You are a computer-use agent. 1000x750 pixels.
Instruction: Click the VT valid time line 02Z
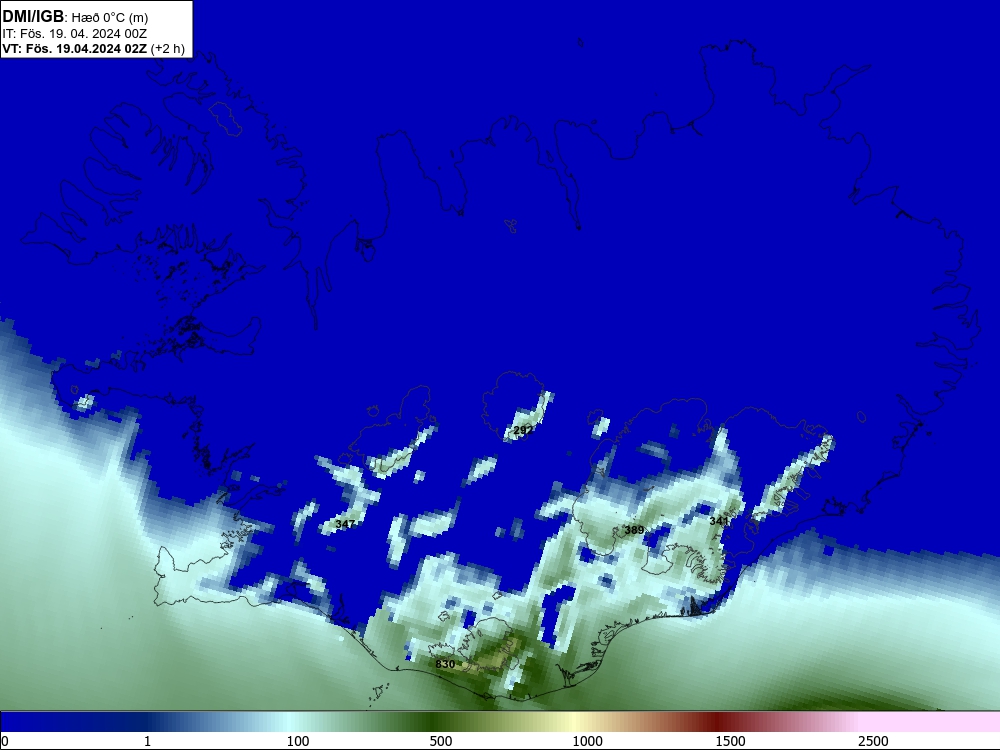click(93, 48)
